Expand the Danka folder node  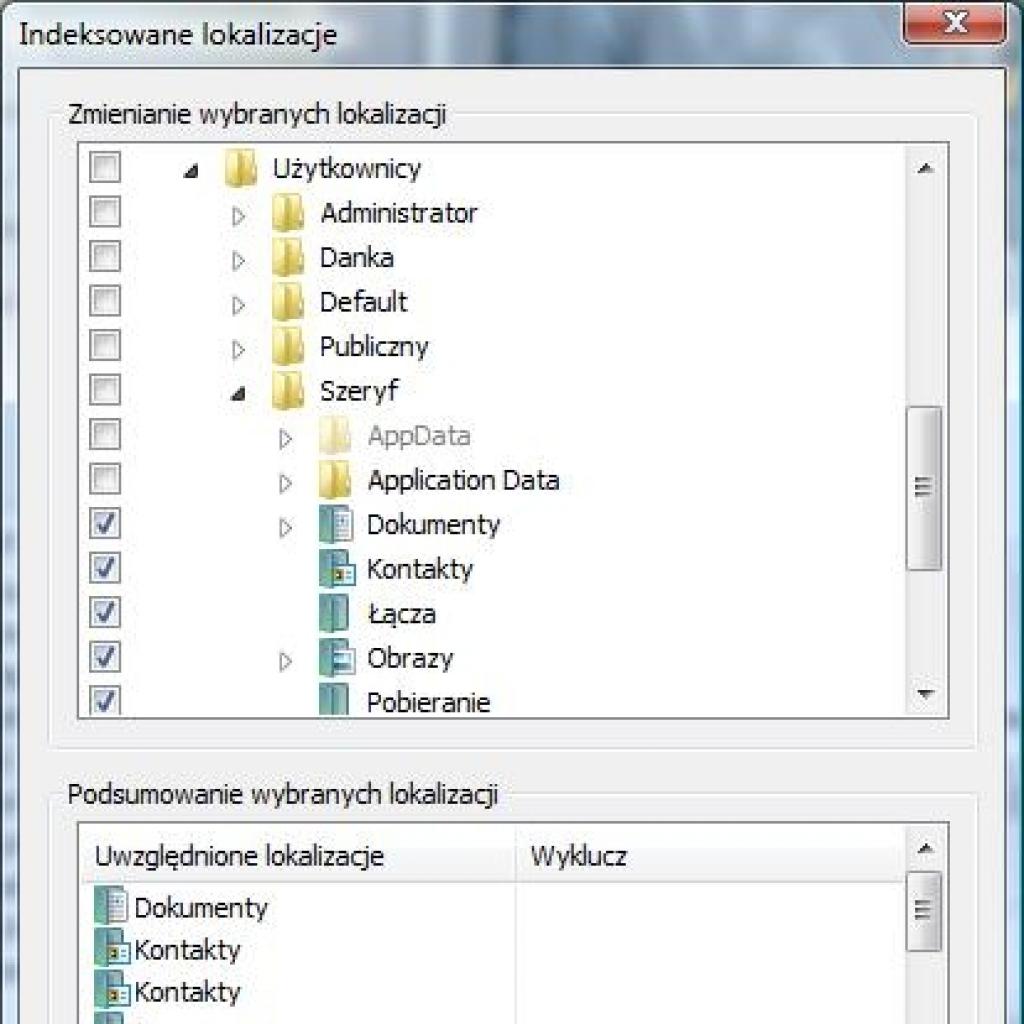238,261
